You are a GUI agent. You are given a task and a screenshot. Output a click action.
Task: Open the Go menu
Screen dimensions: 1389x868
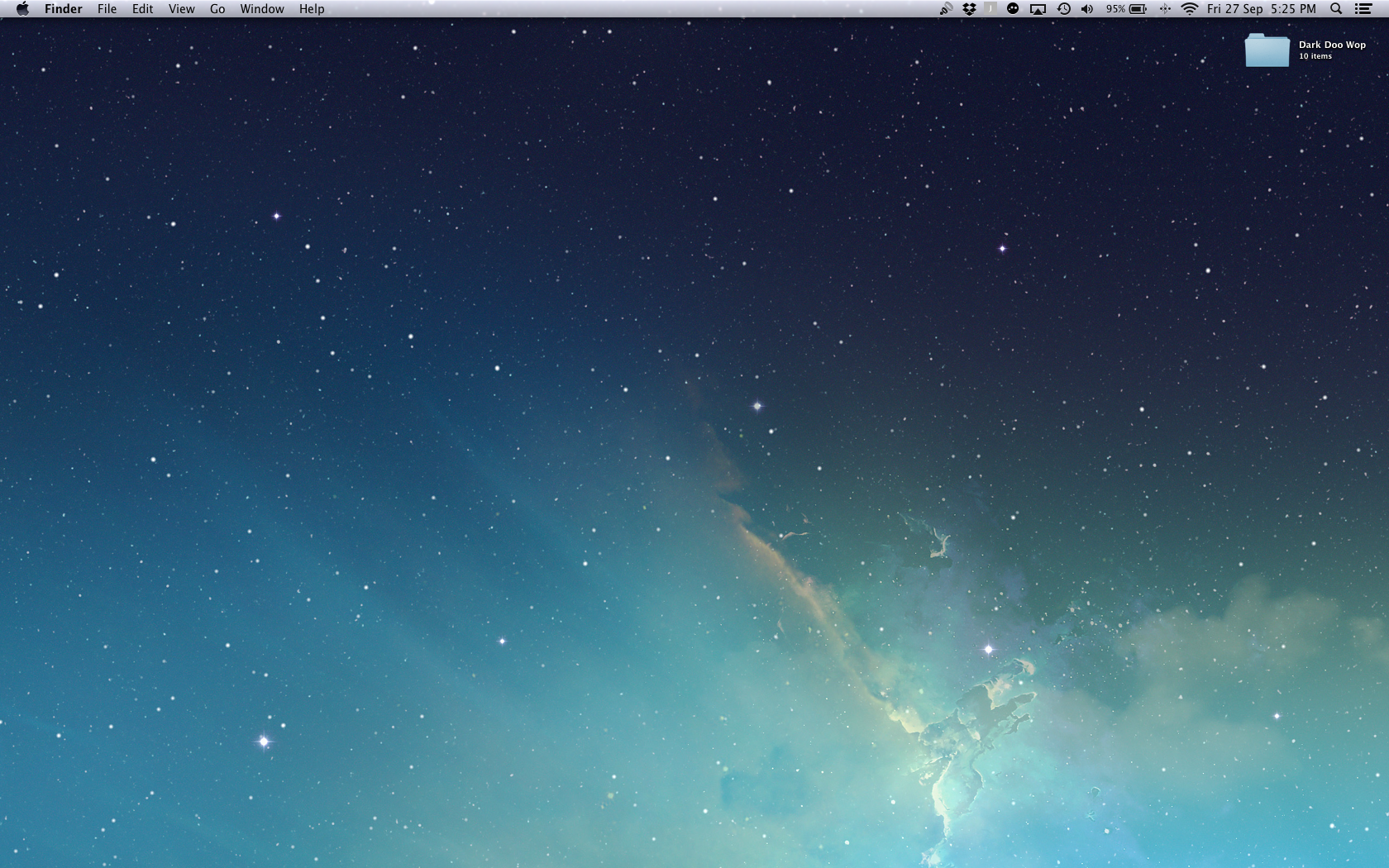(x=217, y=9)
